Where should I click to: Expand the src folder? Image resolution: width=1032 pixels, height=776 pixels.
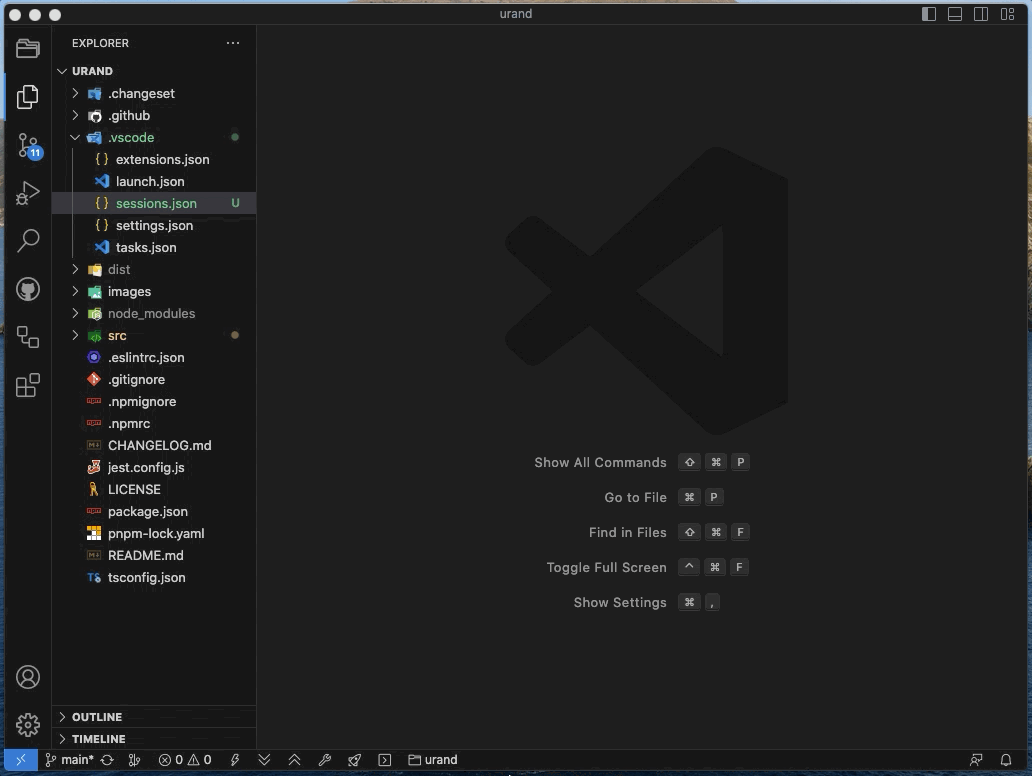(154, 336)
